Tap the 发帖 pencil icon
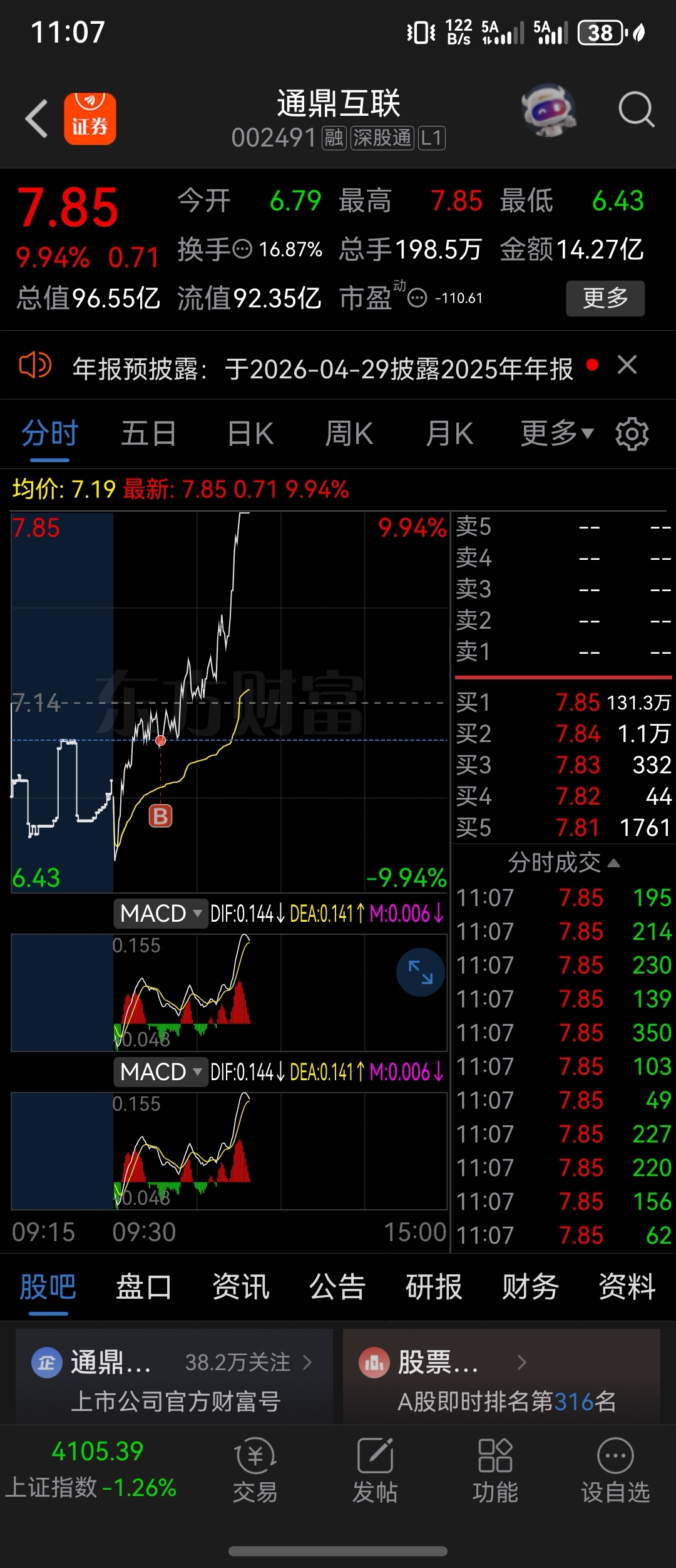Viewport: 676px width, 1568px height. 375,1455
